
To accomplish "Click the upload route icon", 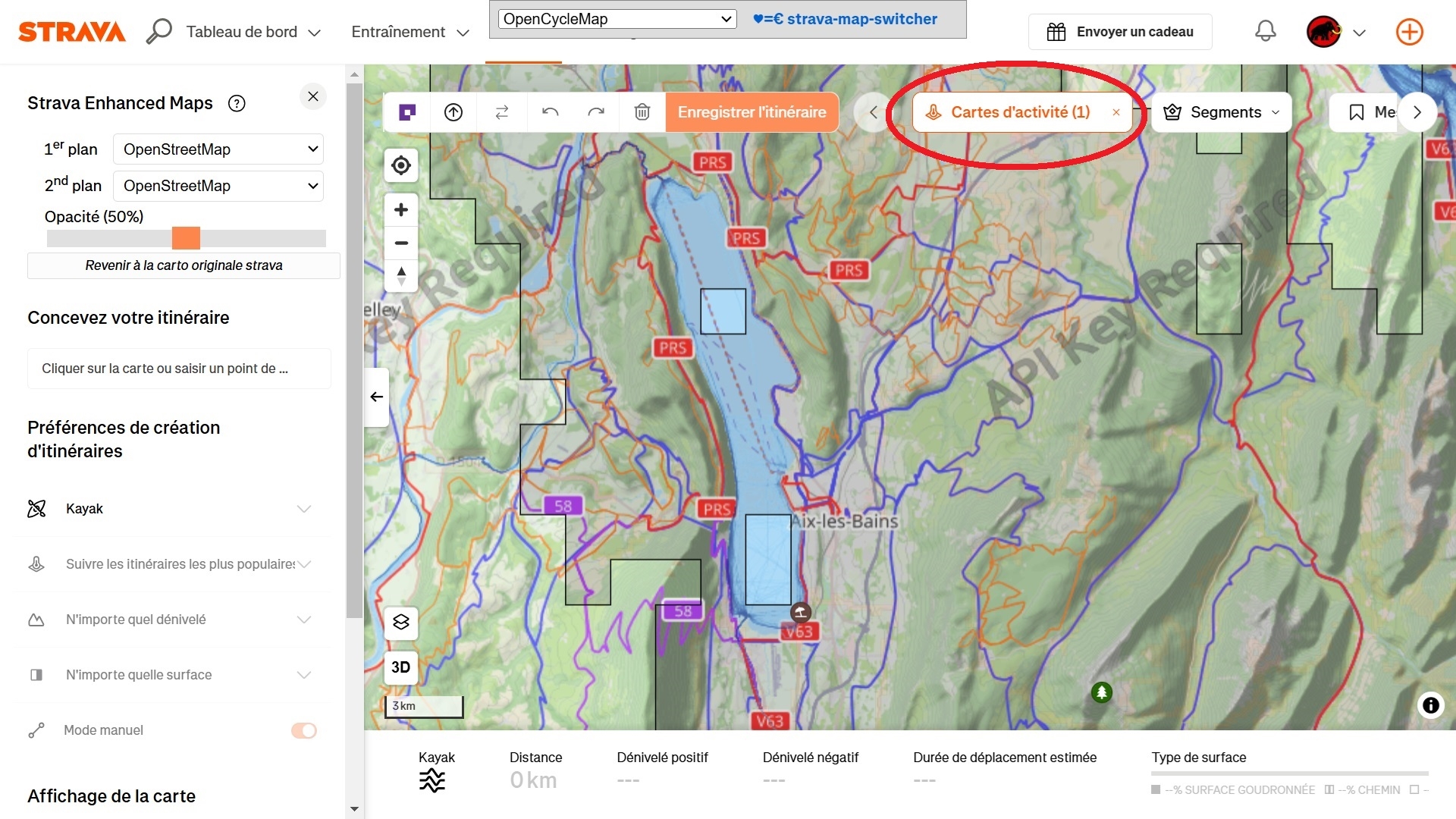I will point(453,112).
